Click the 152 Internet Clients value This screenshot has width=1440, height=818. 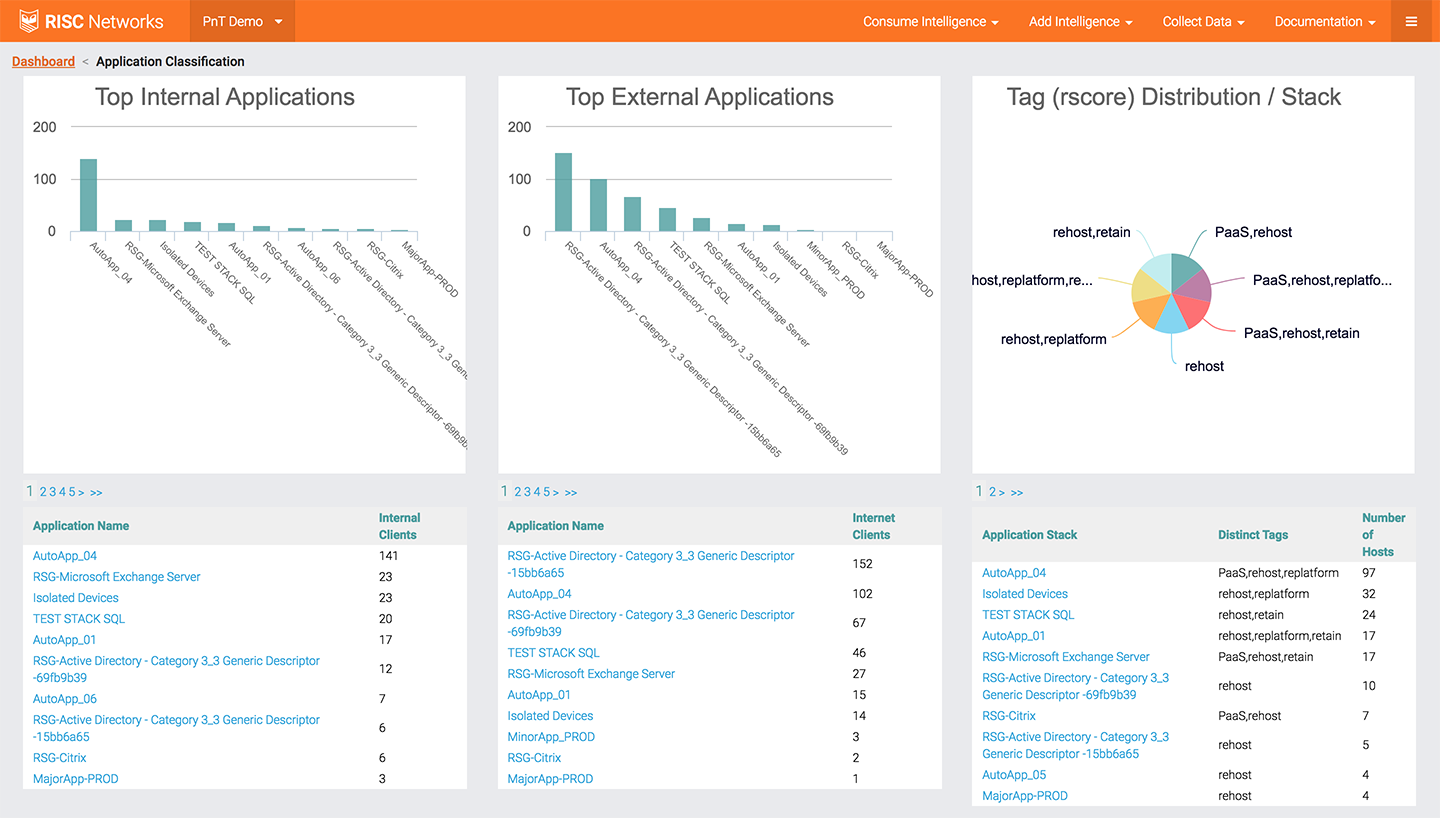click(863, 564)
